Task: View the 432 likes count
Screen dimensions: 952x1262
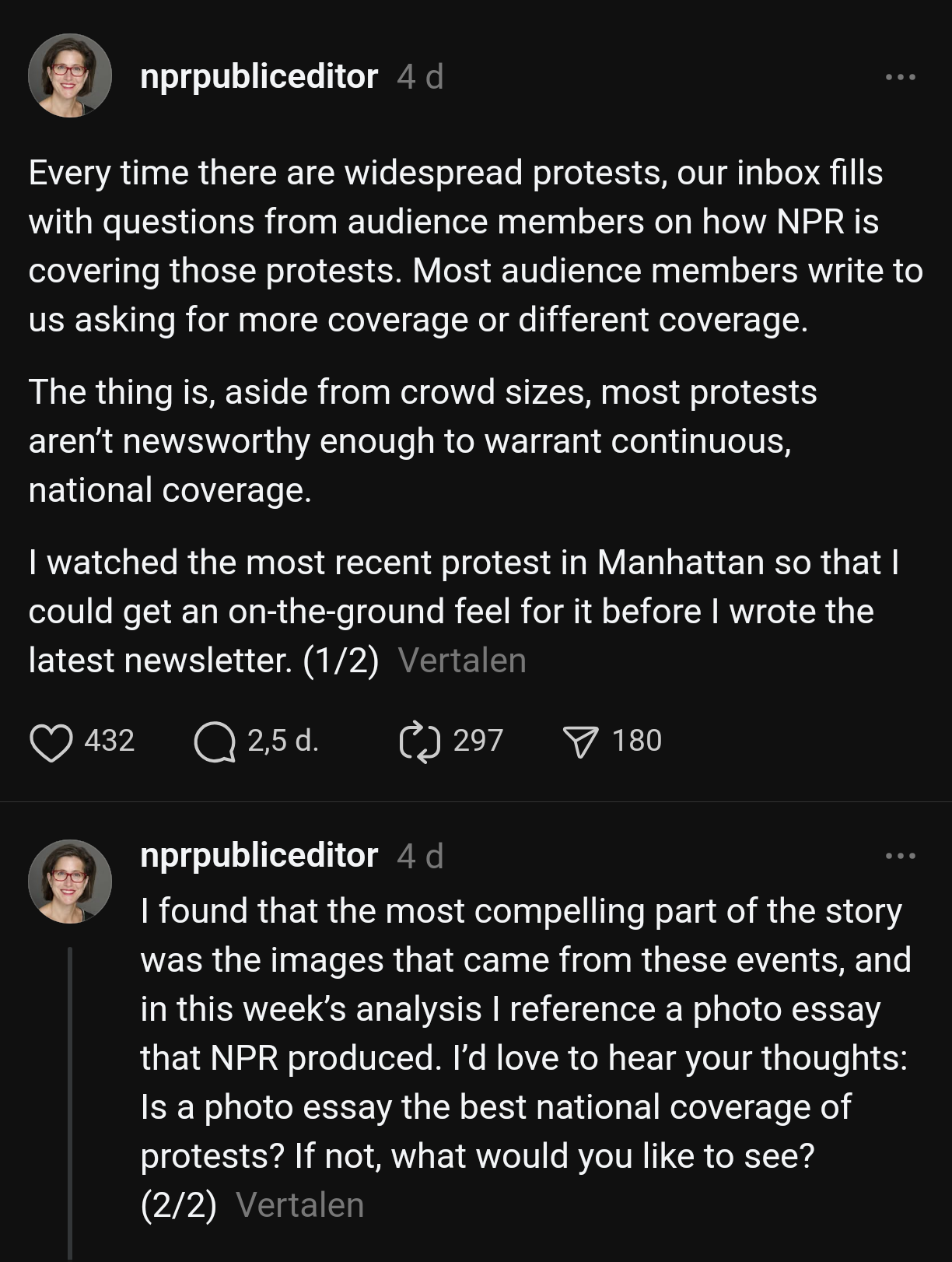Action: [x=110, y=741]
